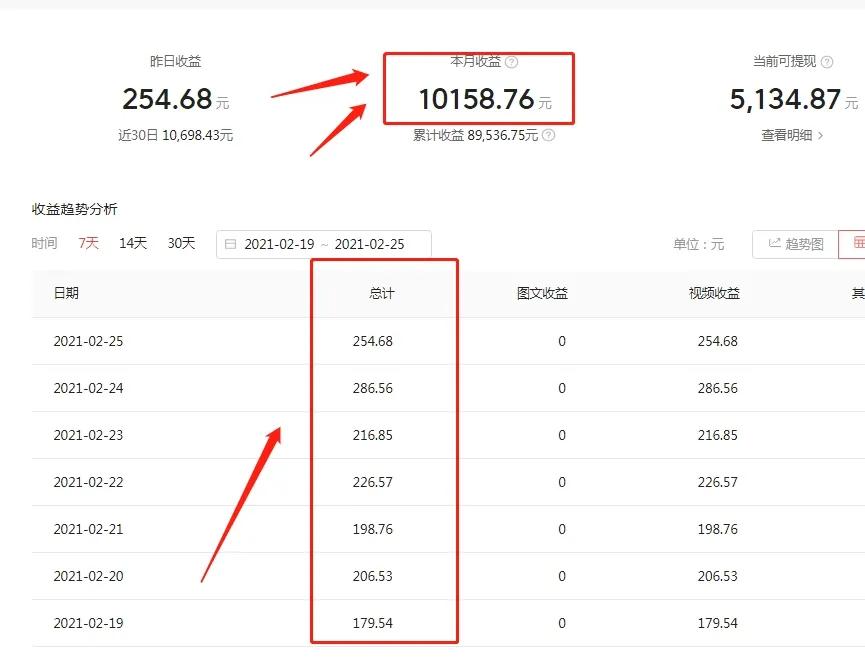Click the red table view icon at far right
Image resolution: width=865 pixels, height=667 pixels.
point(857,243)
